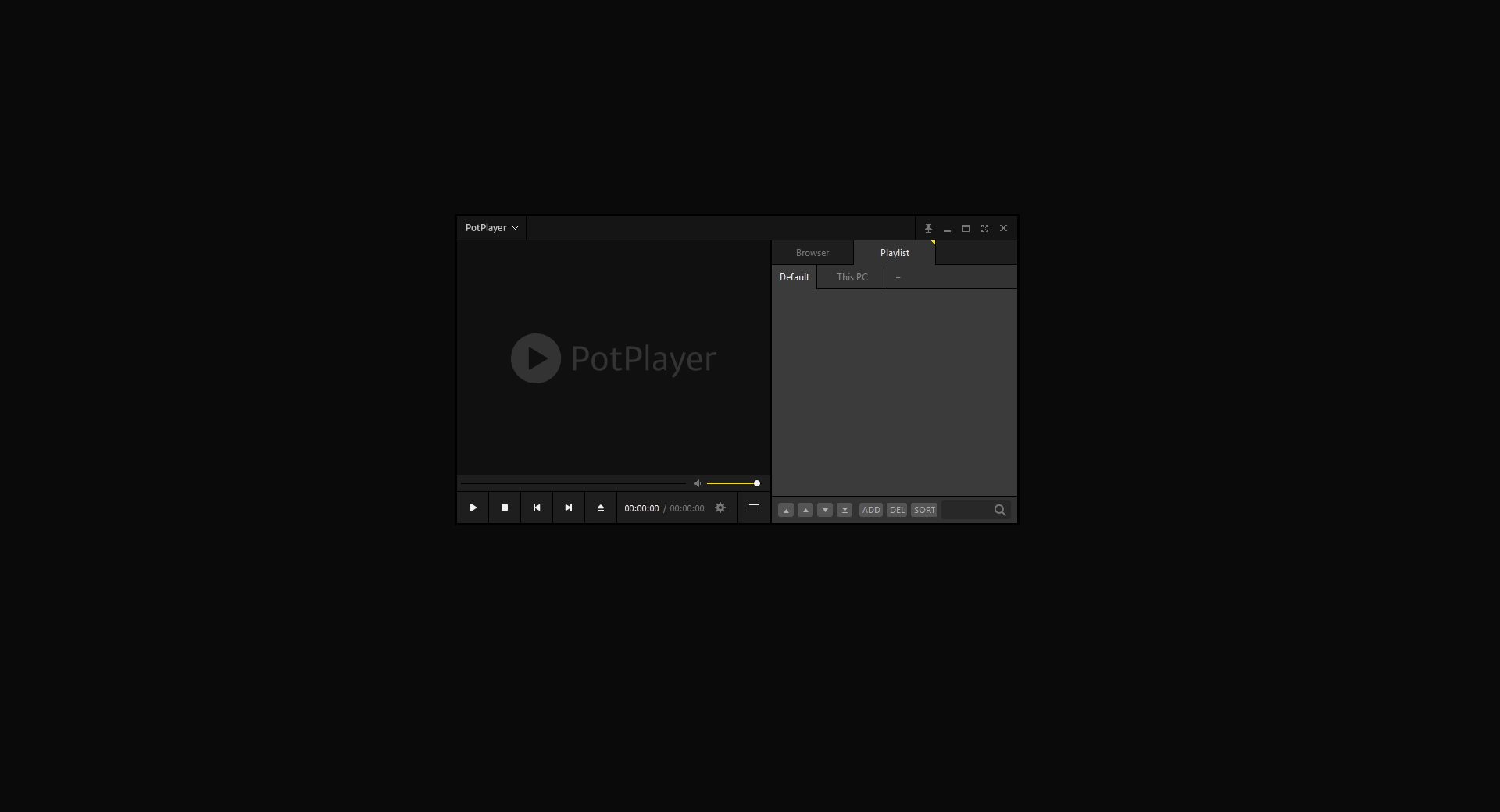Image resolution: width=1500 pixels, height=812 pixels.
Task: Click ADD to add files to playlist
Action: (x=870, y=510)
